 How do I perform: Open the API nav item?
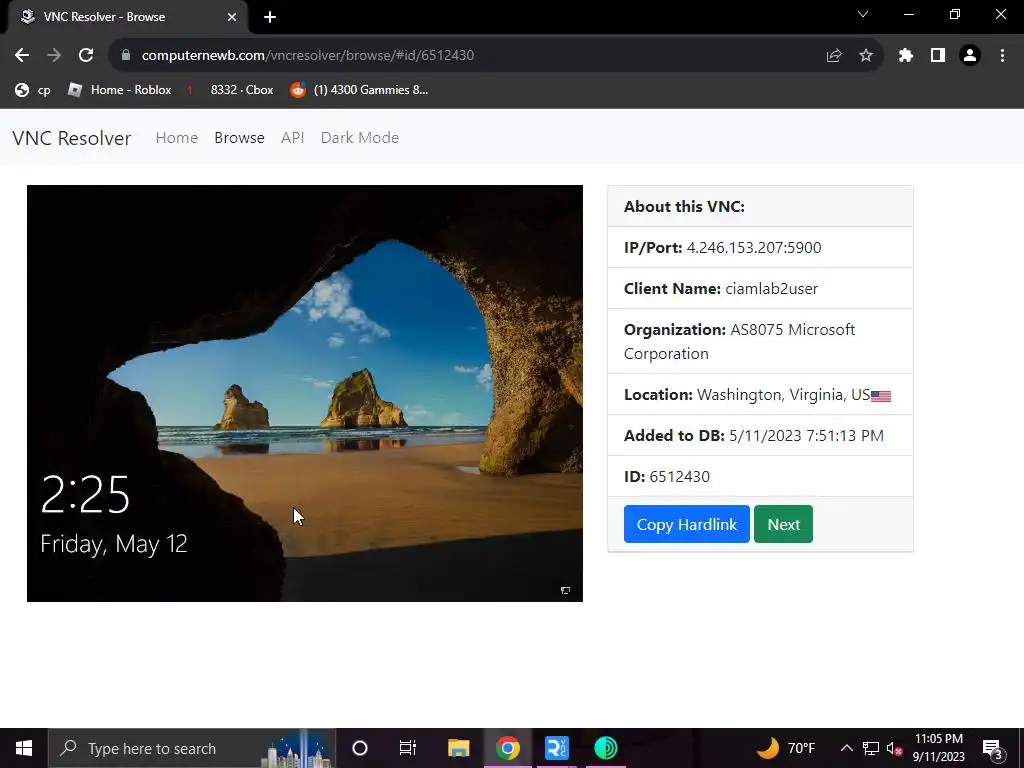(x=293, y=138)
